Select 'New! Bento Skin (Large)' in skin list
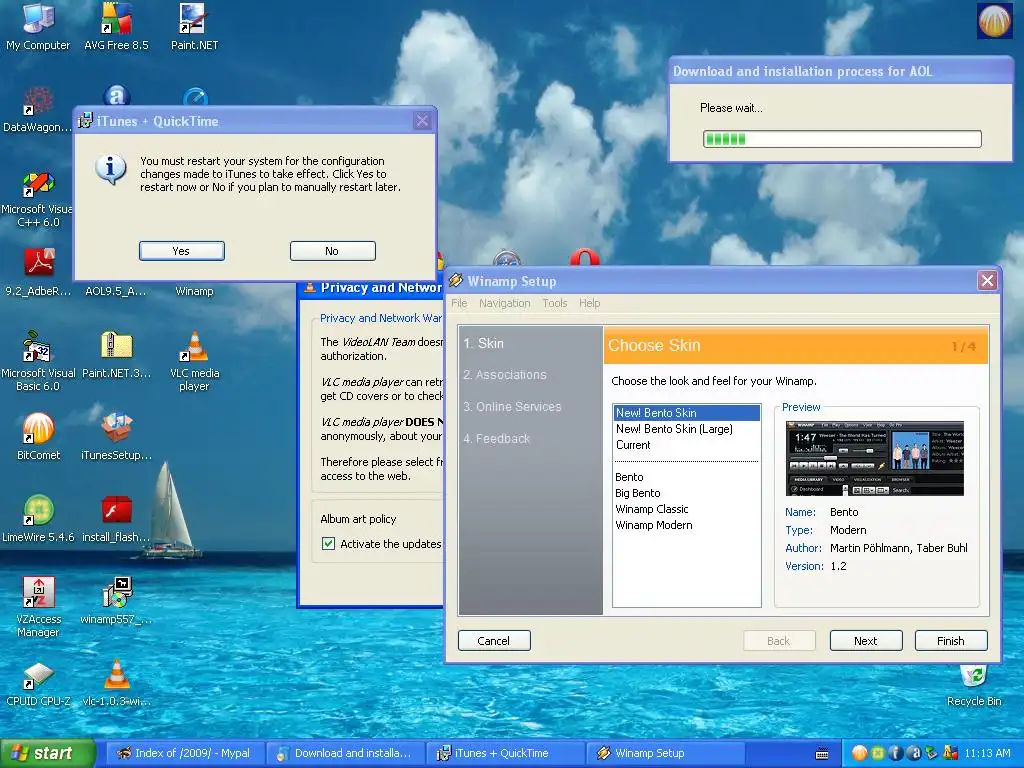1024x768 pixels. [x=686, y=429]
